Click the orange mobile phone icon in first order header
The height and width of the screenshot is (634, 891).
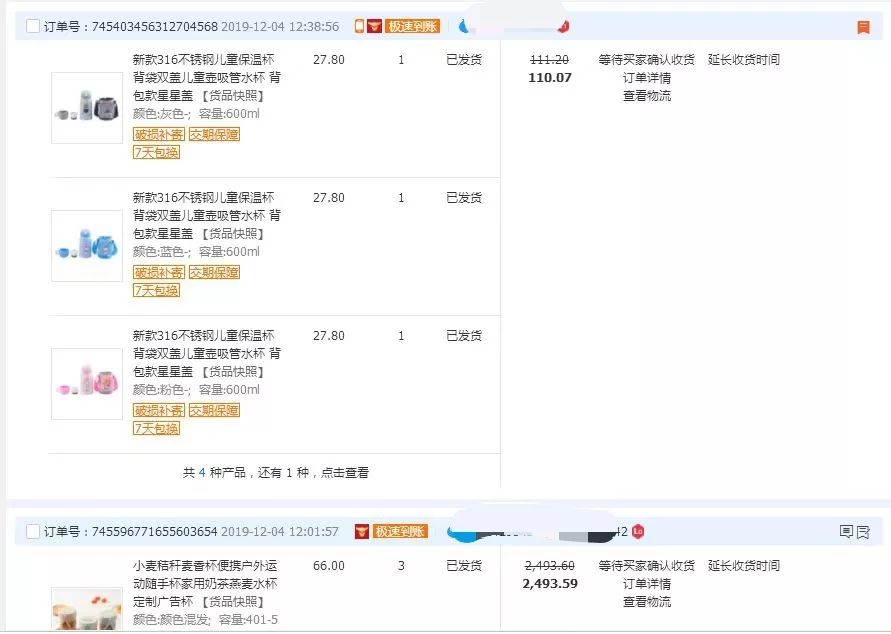358,27
